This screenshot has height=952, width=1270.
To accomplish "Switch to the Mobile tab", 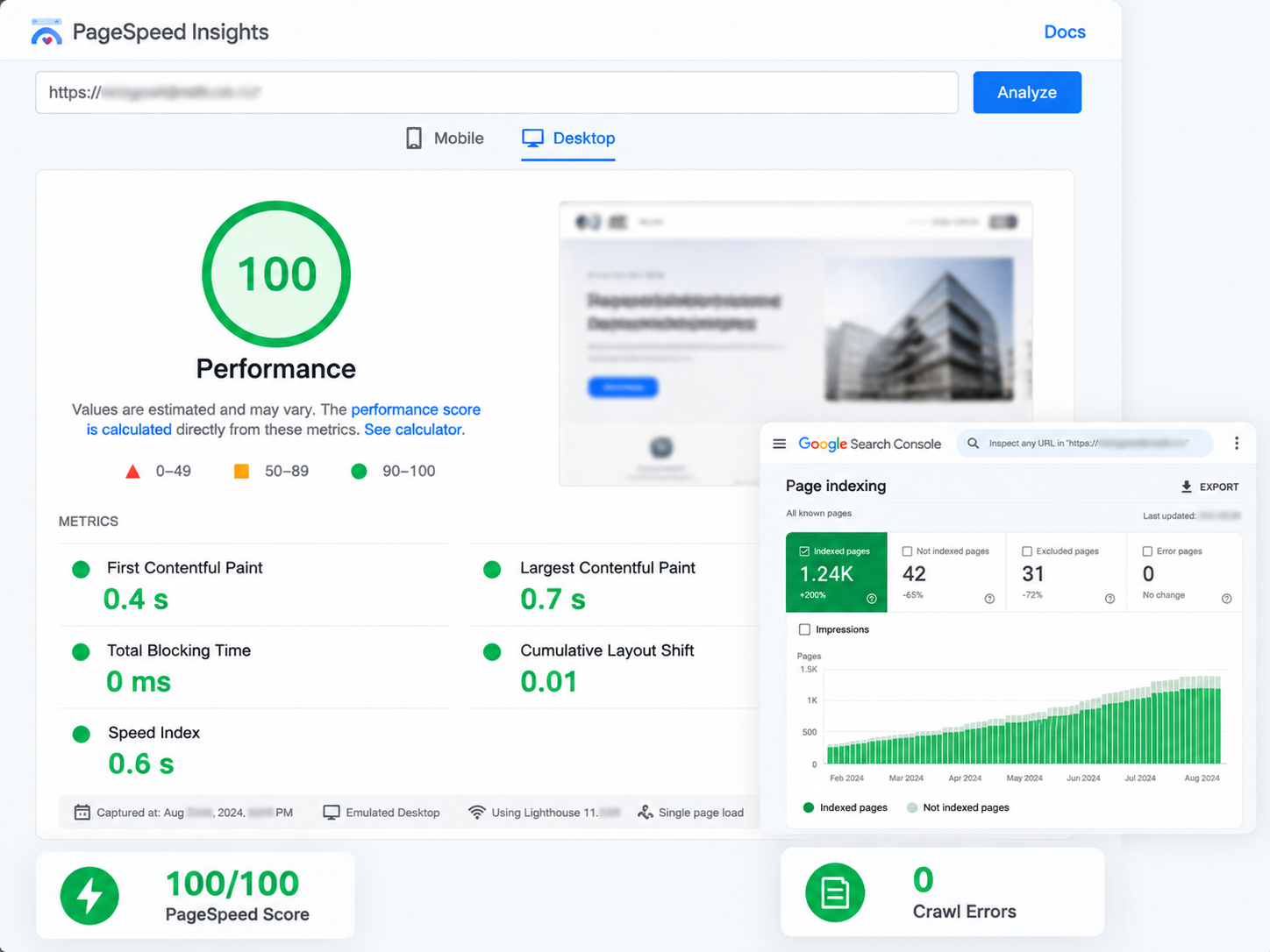I will tap(445, 139).
